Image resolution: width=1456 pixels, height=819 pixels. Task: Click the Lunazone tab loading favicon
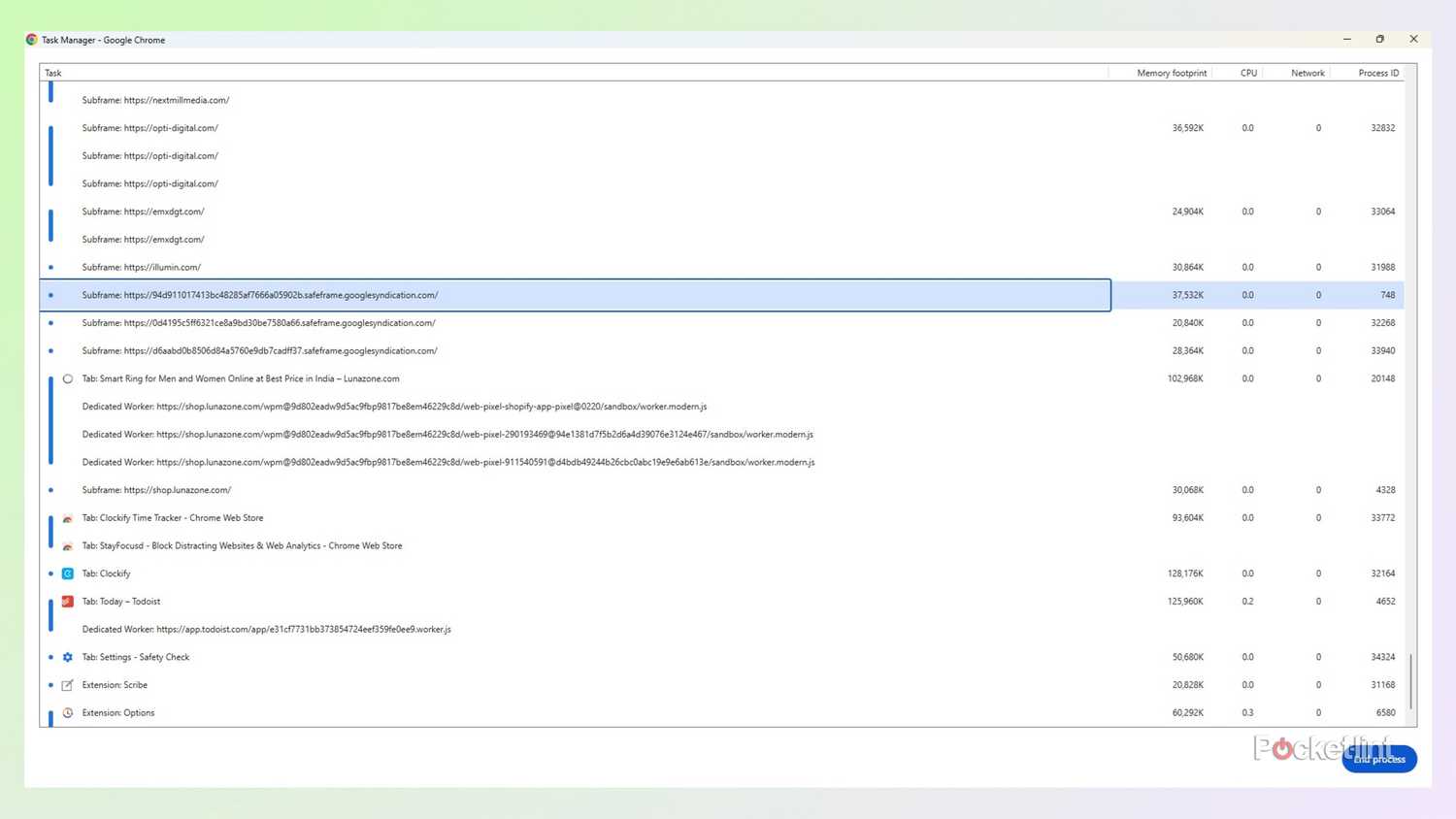[x=68, y=378]
